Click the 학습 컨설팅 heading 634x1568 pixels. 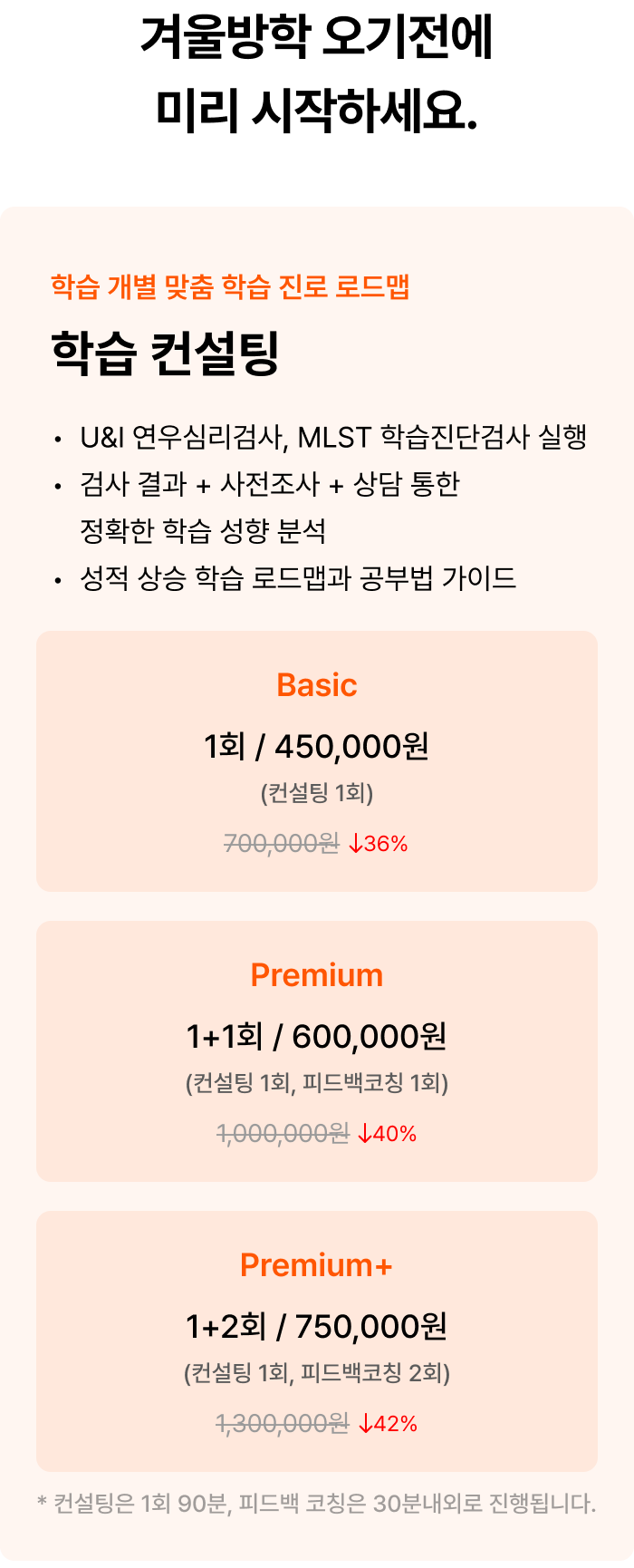tap(166, 353)
